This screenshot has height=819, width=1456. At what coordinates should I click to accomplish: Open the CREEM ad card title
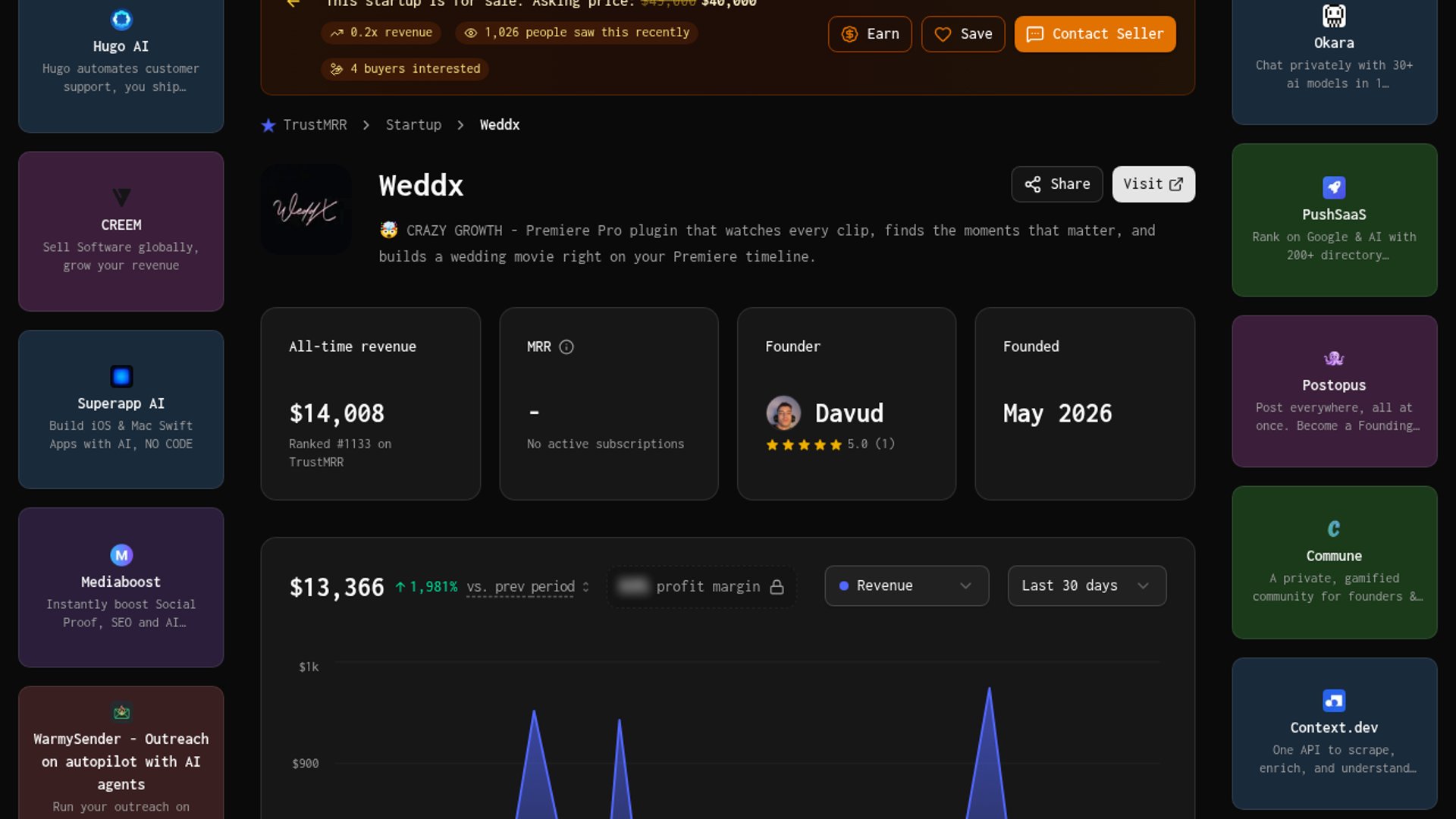click(121, 225)
